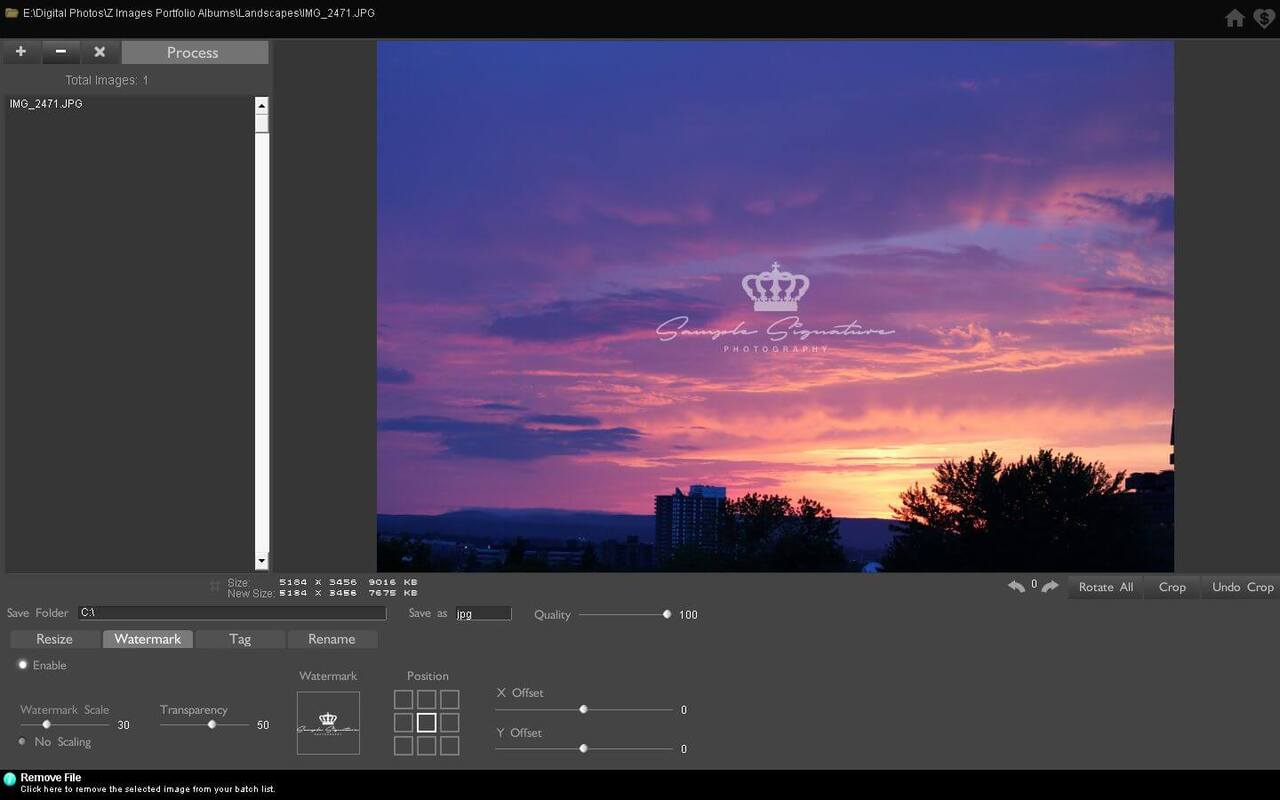This screenshot has width=1280, height=800.
Task: Click the Crop button
Action: 1172,587
